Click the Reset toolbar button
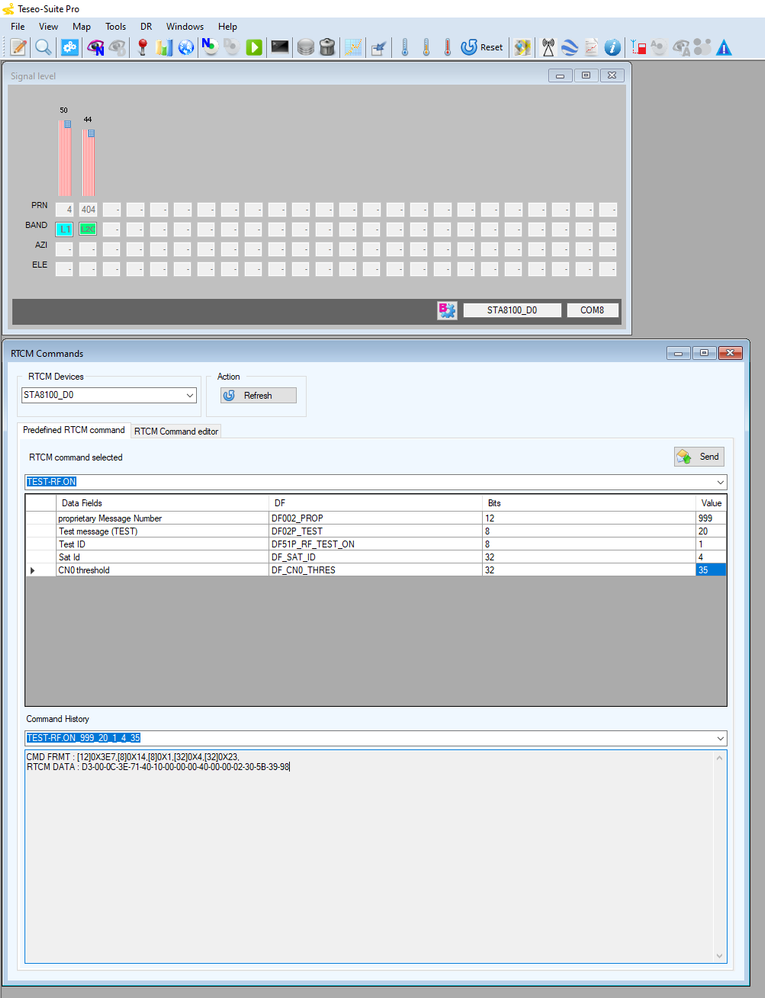765x998 pixels. tap(482, 47)
